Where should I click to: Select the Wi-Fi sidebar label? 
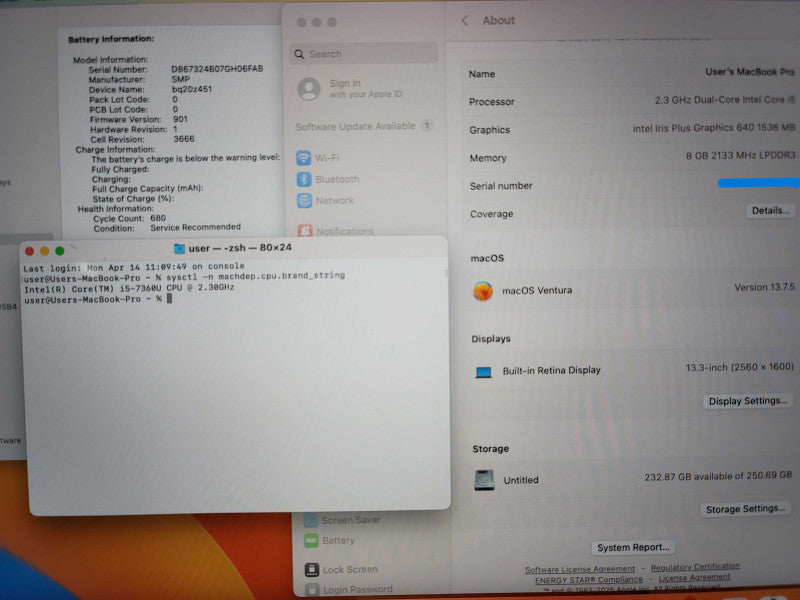327,158
